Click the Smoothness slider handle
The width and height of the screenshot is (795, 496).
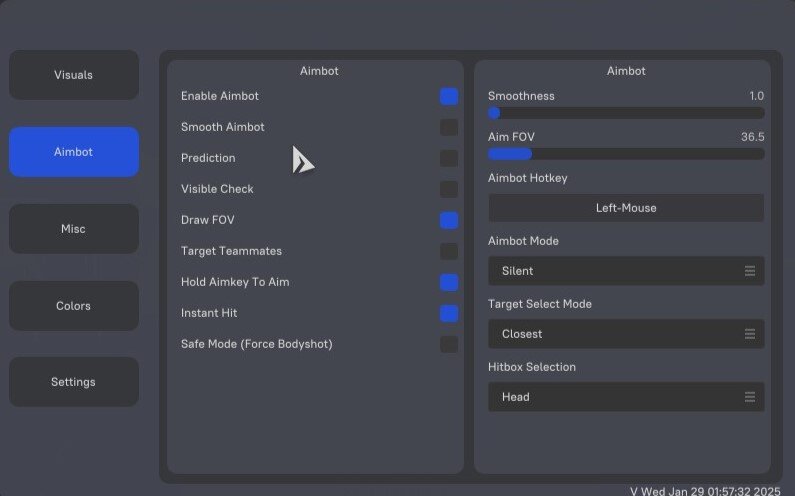pyautogui.click(x=494, y=113)
